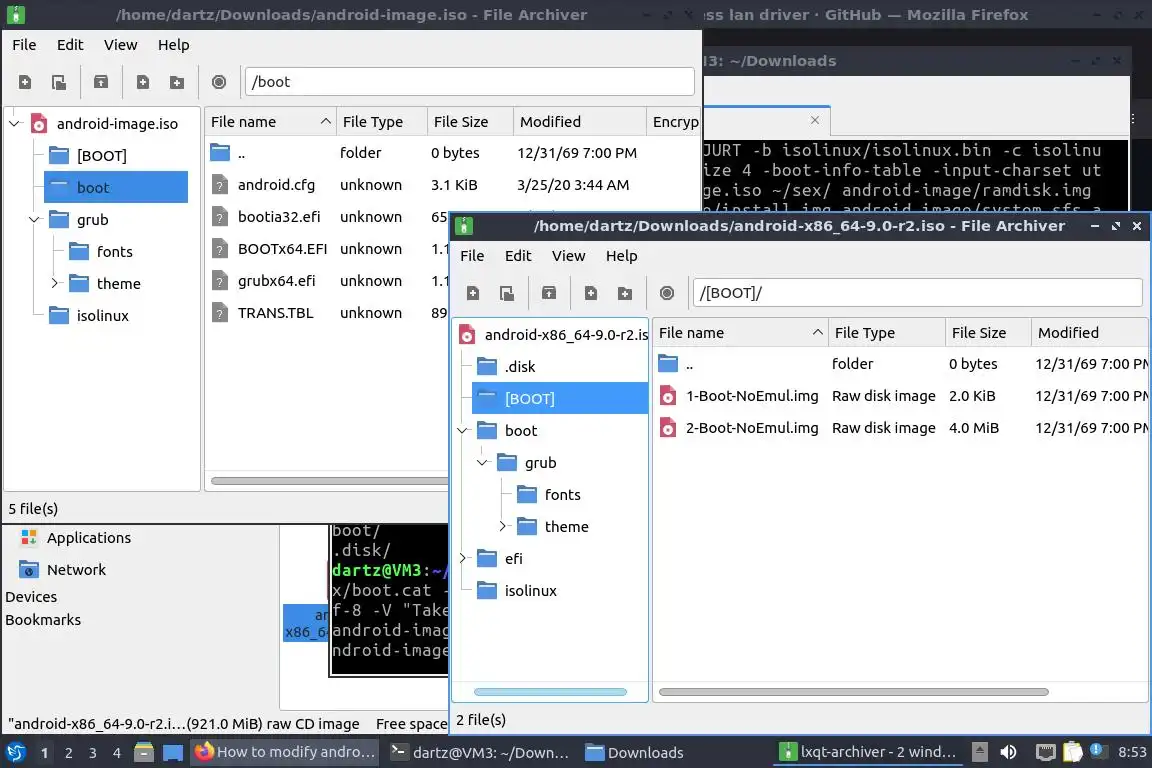
Task: Click New archive icon in android-x86_64 window
Action: pos(473,293)
